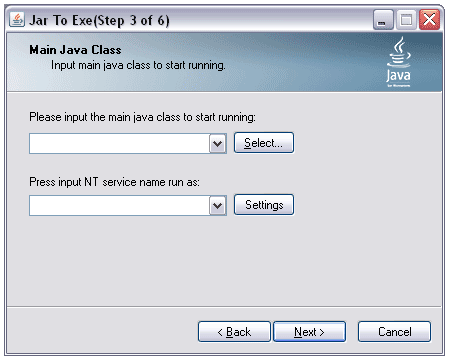Expand the main java class dropdown arrow
The width and height of the screenshot is (450, 361).
click(x=218, y=144)
